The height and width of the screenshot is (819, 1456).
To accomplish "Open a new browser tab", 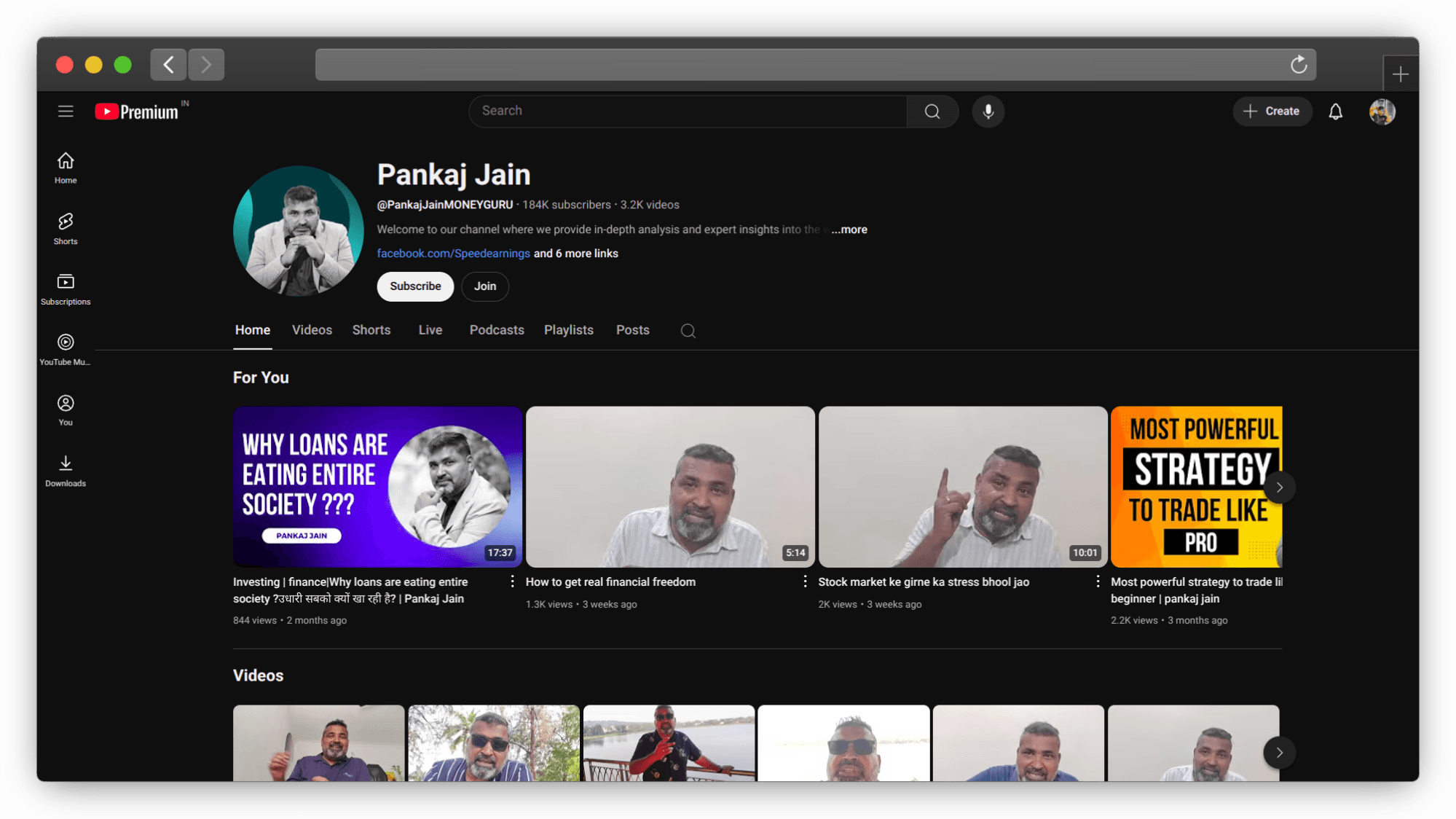I will click(1400, 74).
